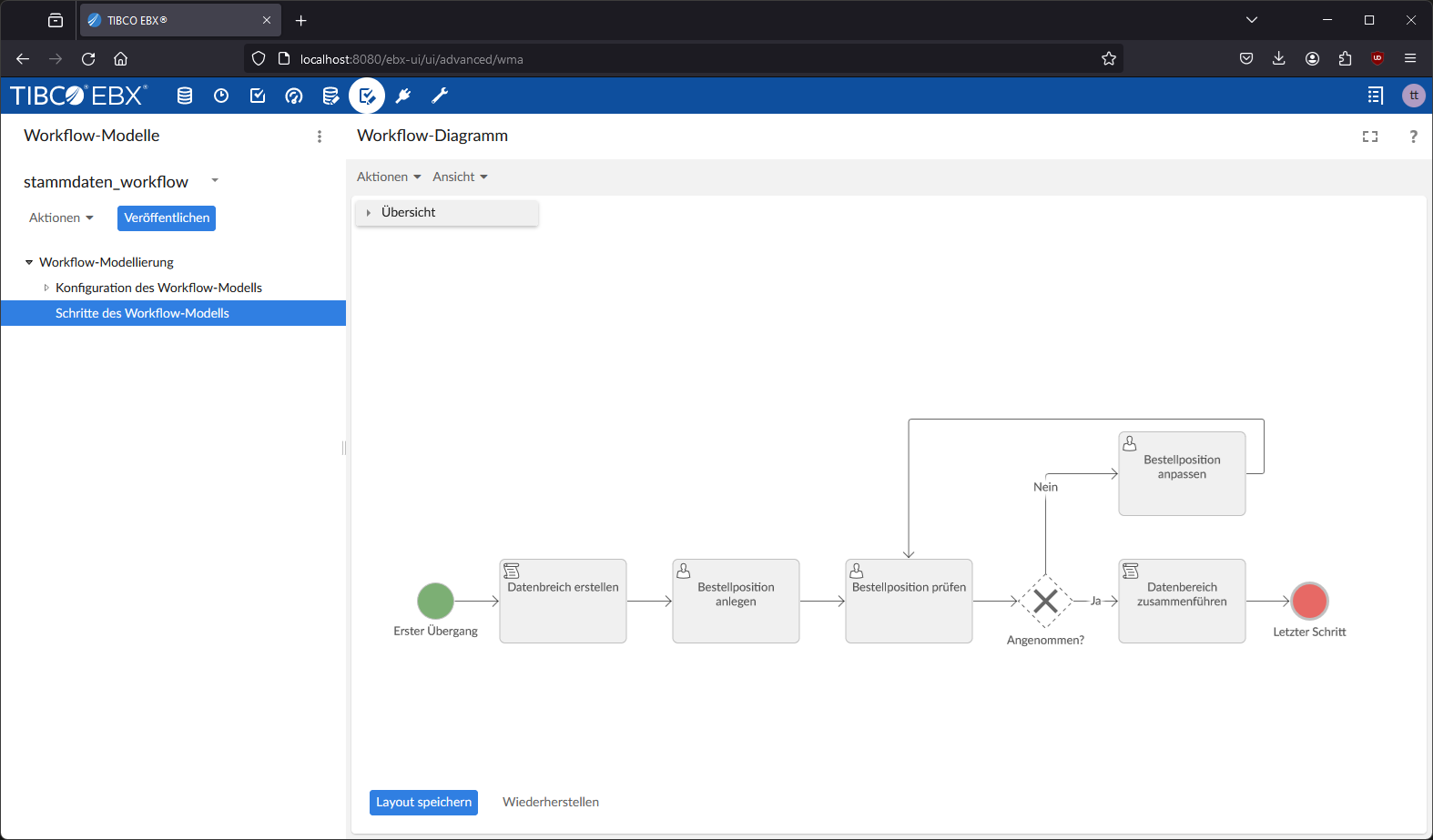
Task: Expand Konfiguration des Workflow-Modells node
Action: pos(46,288)
